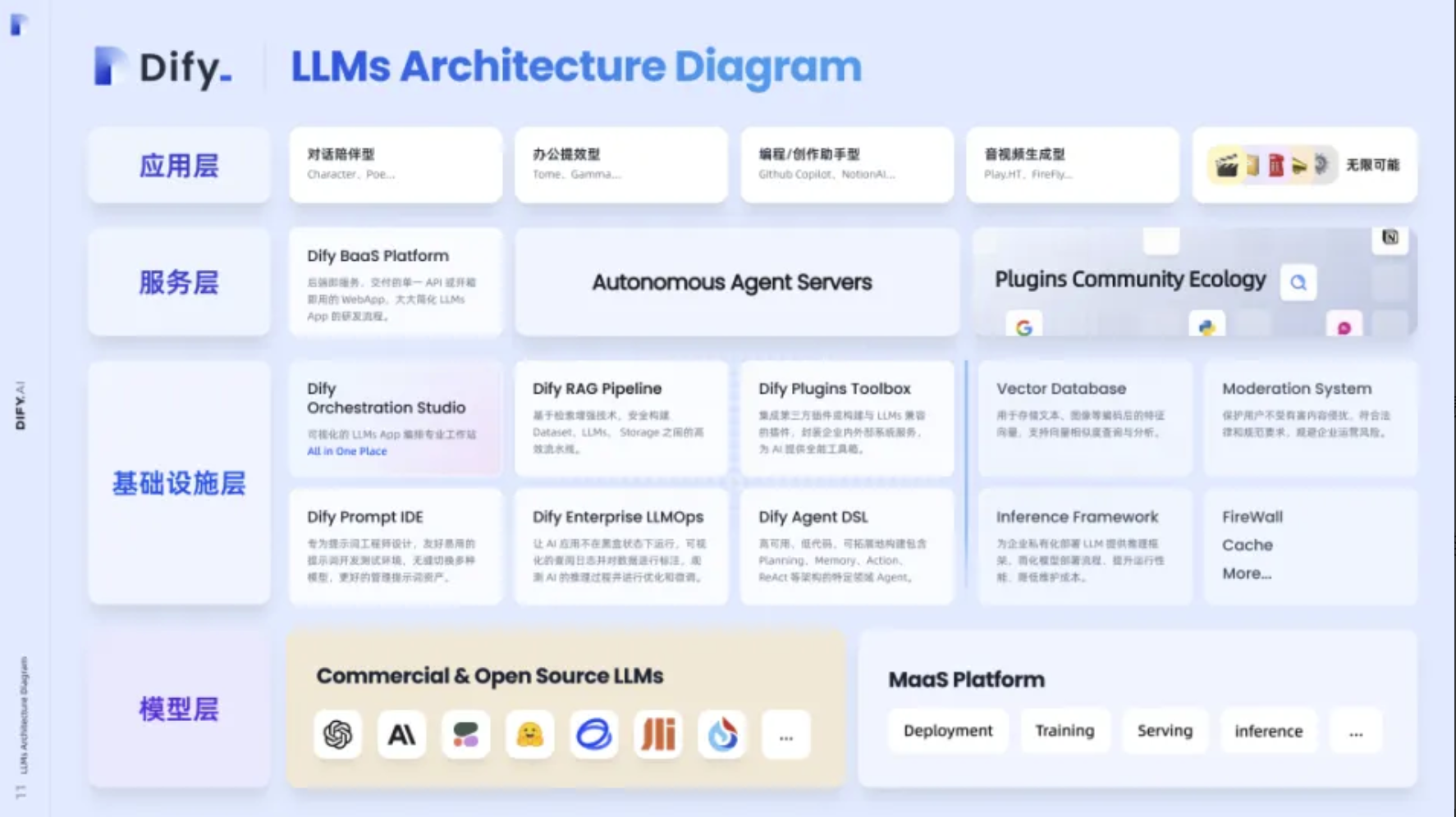Click the LLMs Architecture Diagram title
This screenshot has height=817, width=1456.
[x=576, y=66]
